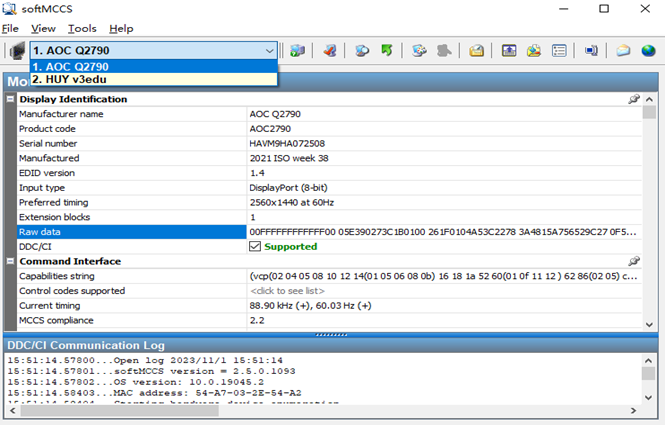Click the monitors refresh icon with green arrows
Image resolution: width=665 pixels, height=425 pixels.
click(297, 51)
